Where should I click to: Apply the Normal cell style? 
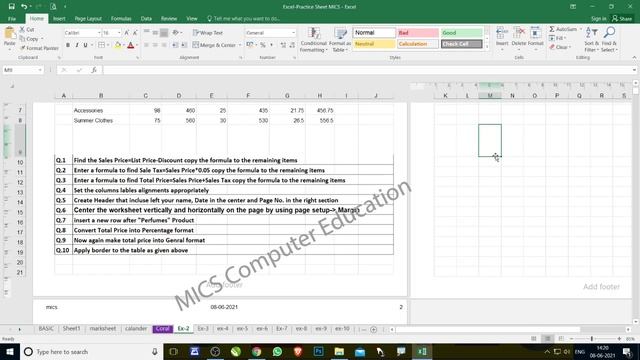click(x=374, y=33)
